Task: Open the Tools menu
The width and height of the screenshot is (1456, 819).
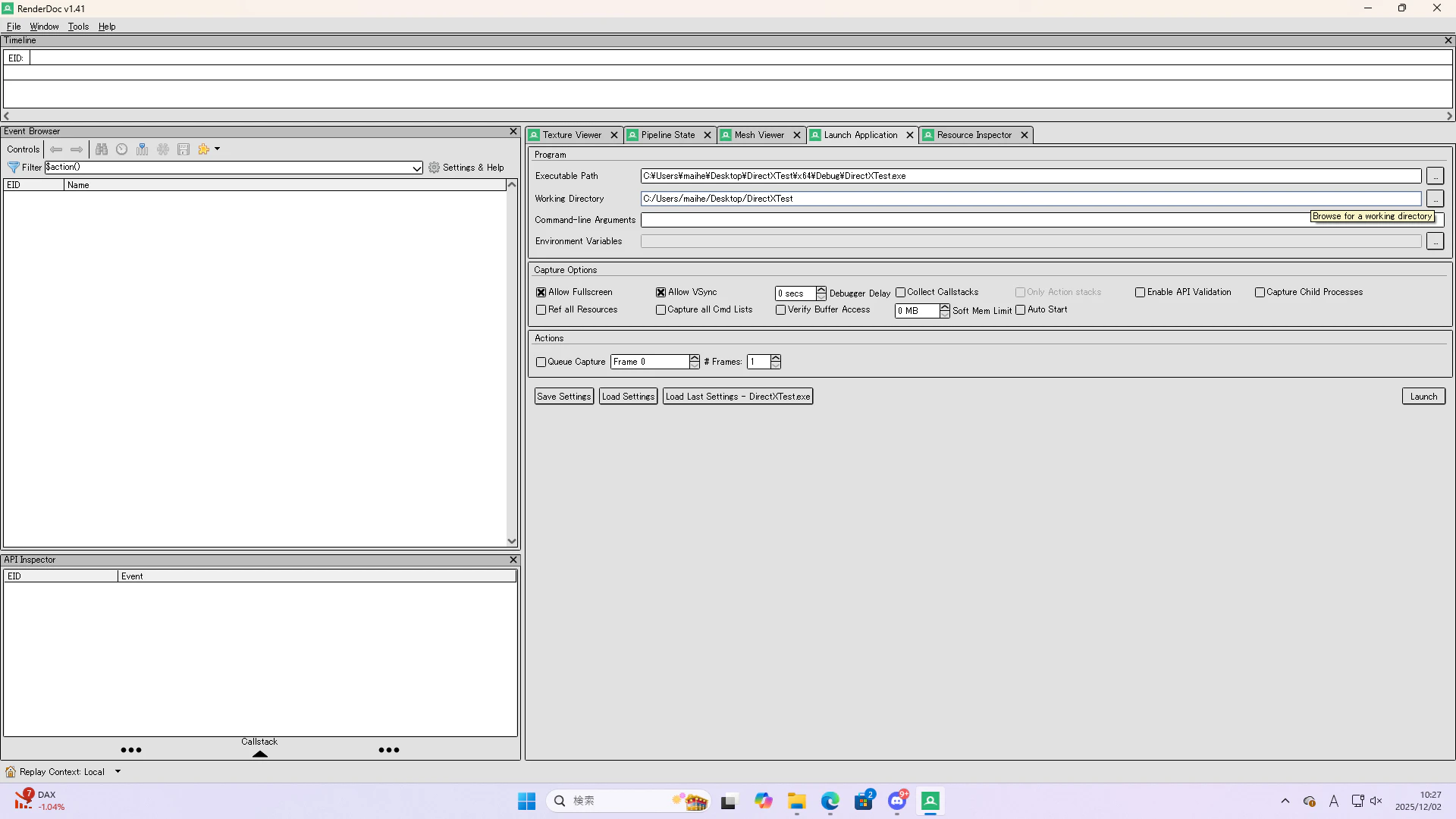Action: pyautogui.click(x=78, y=27)
